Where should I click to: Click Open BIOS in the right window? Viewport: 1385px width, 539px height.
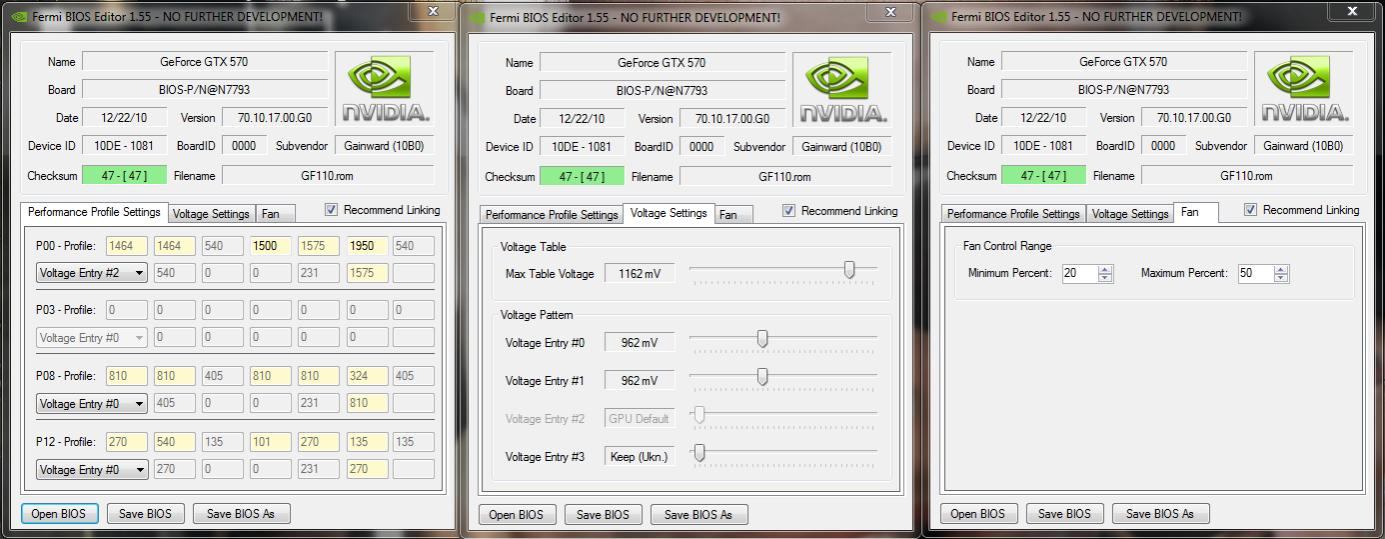(x=978, y=514)
